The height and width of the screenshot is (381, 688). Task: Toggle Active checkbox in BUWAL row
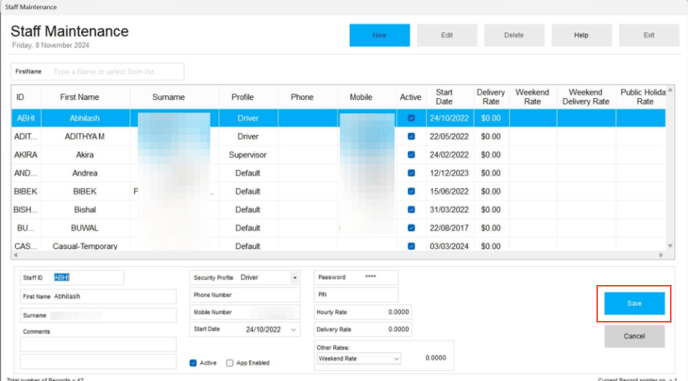[x=411, y=228]
